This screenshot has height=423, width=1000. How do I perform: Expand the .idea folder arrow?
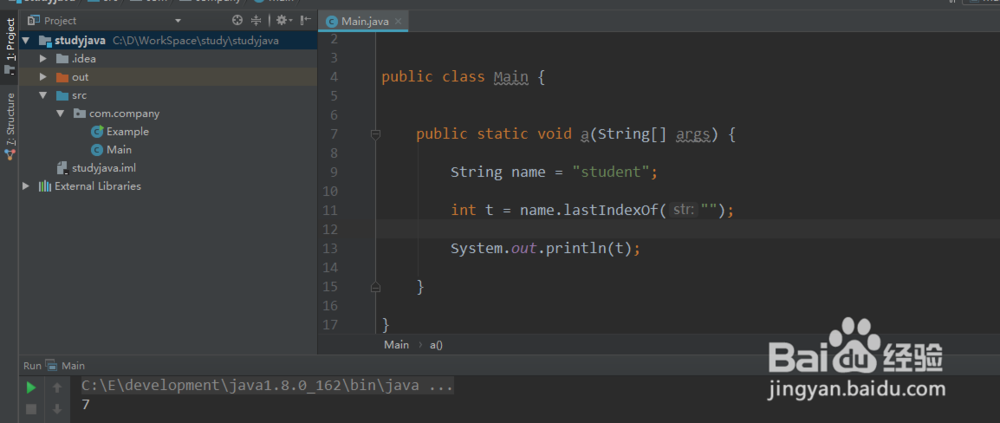(x=43, y=59)
